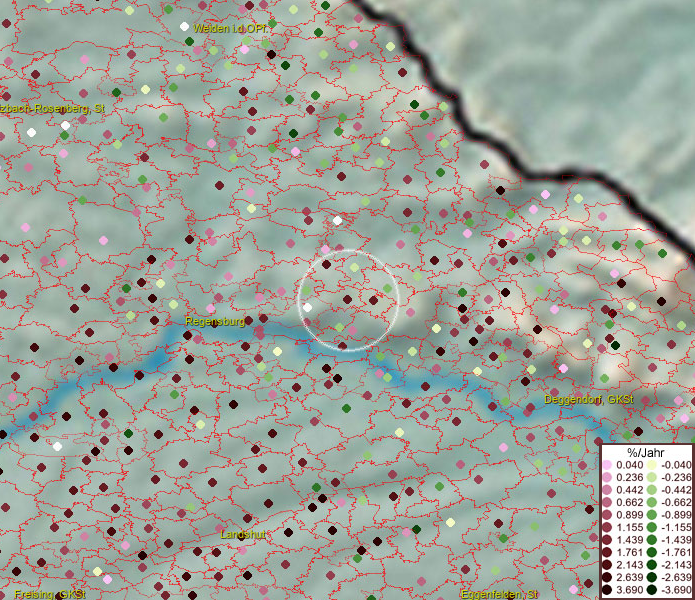
Task: Pick the -1.155 legend color swatch
Action: tap(652, 527)
